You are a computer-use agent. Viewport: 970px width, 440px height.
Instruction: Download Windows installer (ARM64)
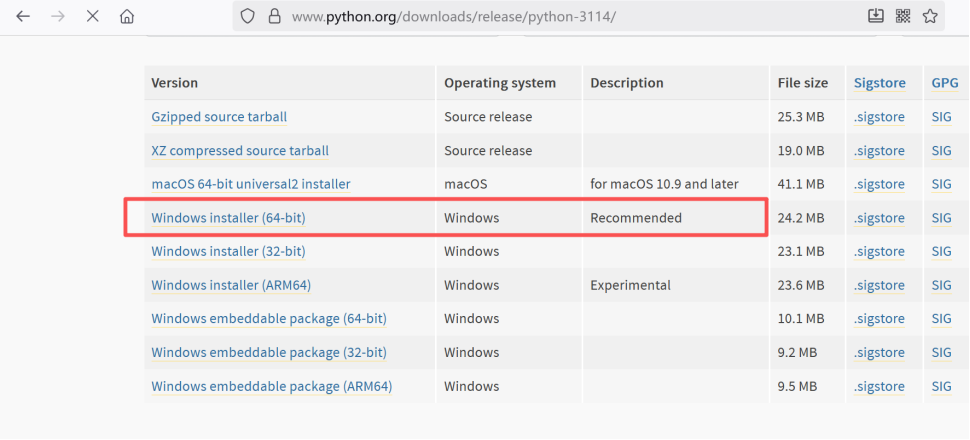[x=231, y=285]
